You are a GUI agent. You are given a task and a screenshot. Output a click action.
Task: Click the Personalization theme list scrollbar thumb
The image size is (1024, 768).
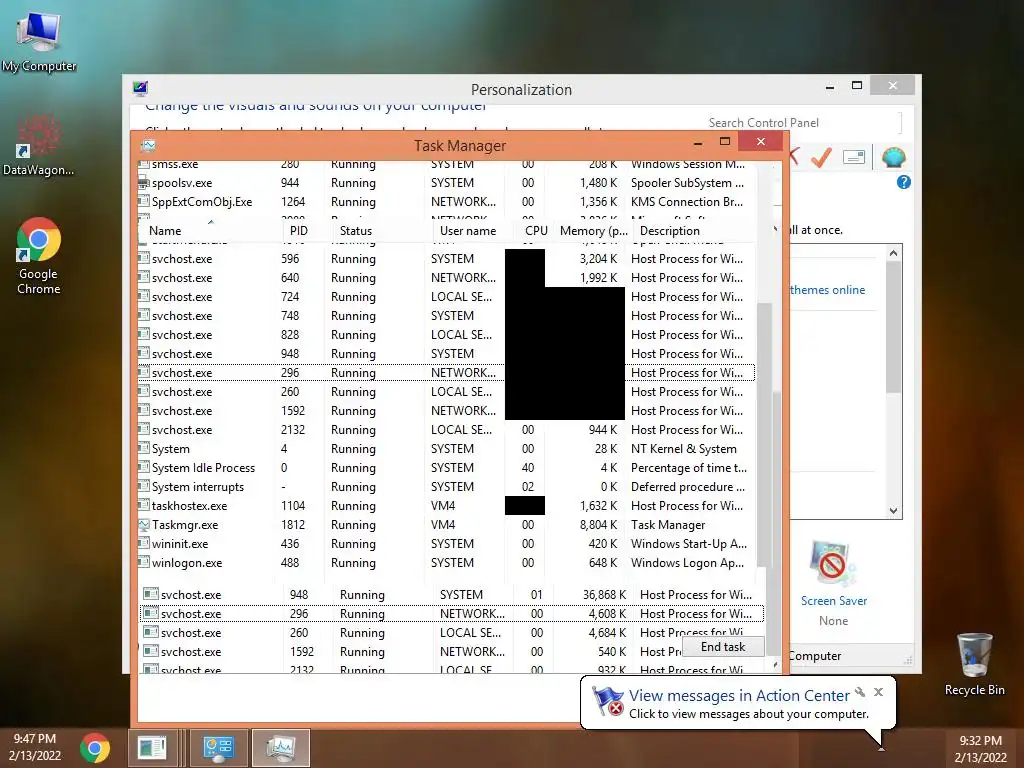[x=893, y=327]
